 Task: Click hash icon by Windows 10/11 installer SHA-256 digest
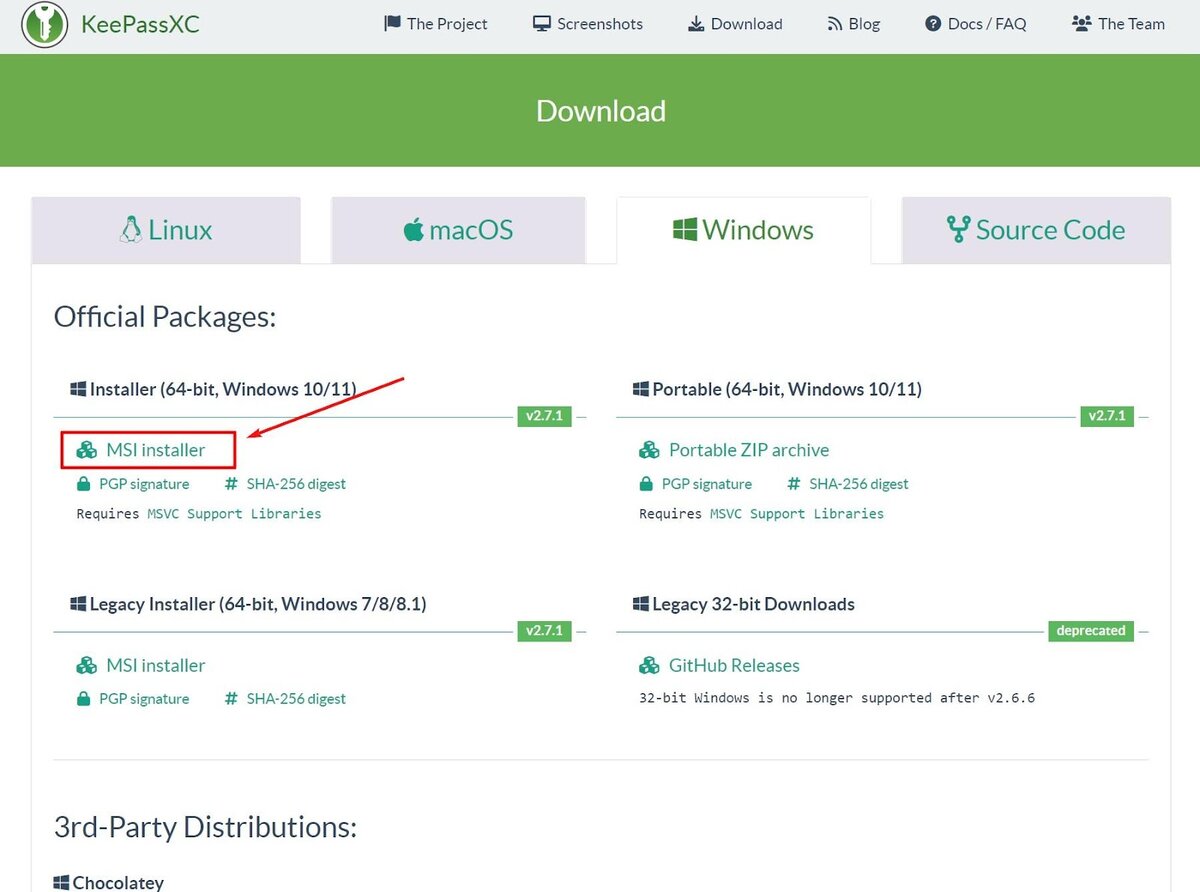231,484
